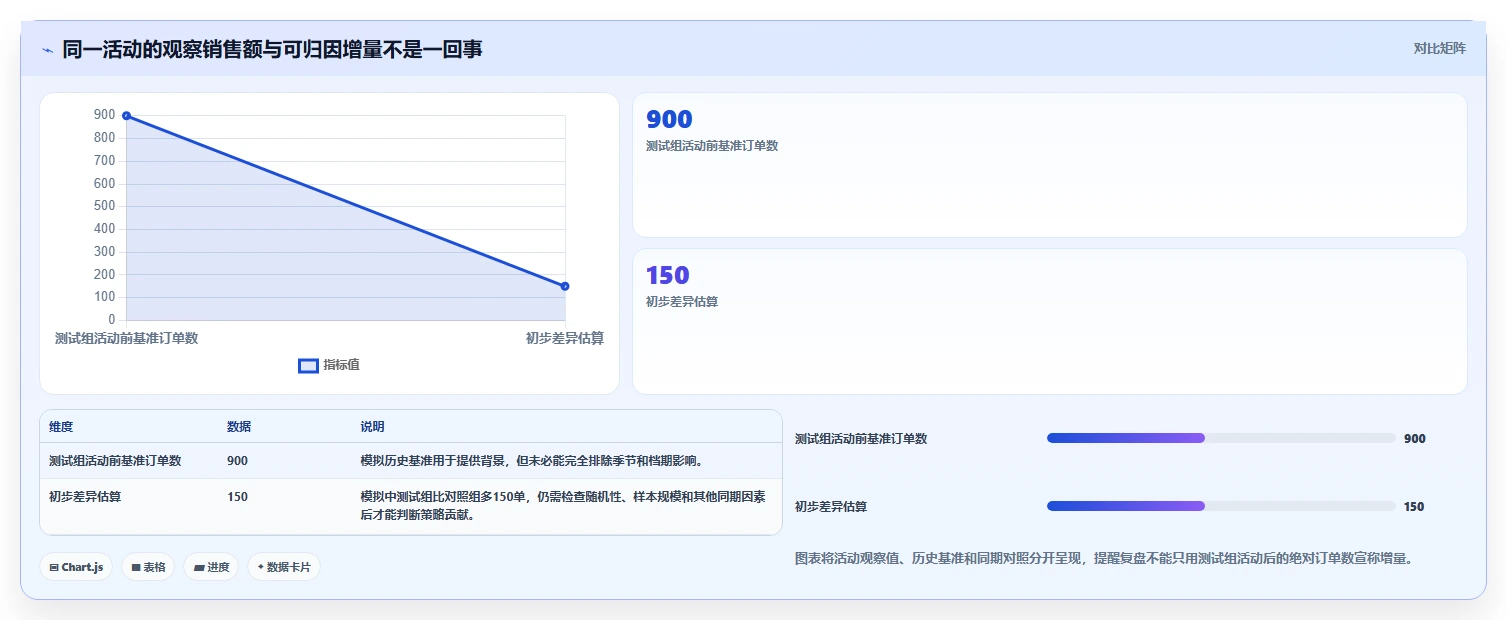Click the 测试组活动前基准订单数 x-axis label

pyautogui.click(x=126, y=338)
